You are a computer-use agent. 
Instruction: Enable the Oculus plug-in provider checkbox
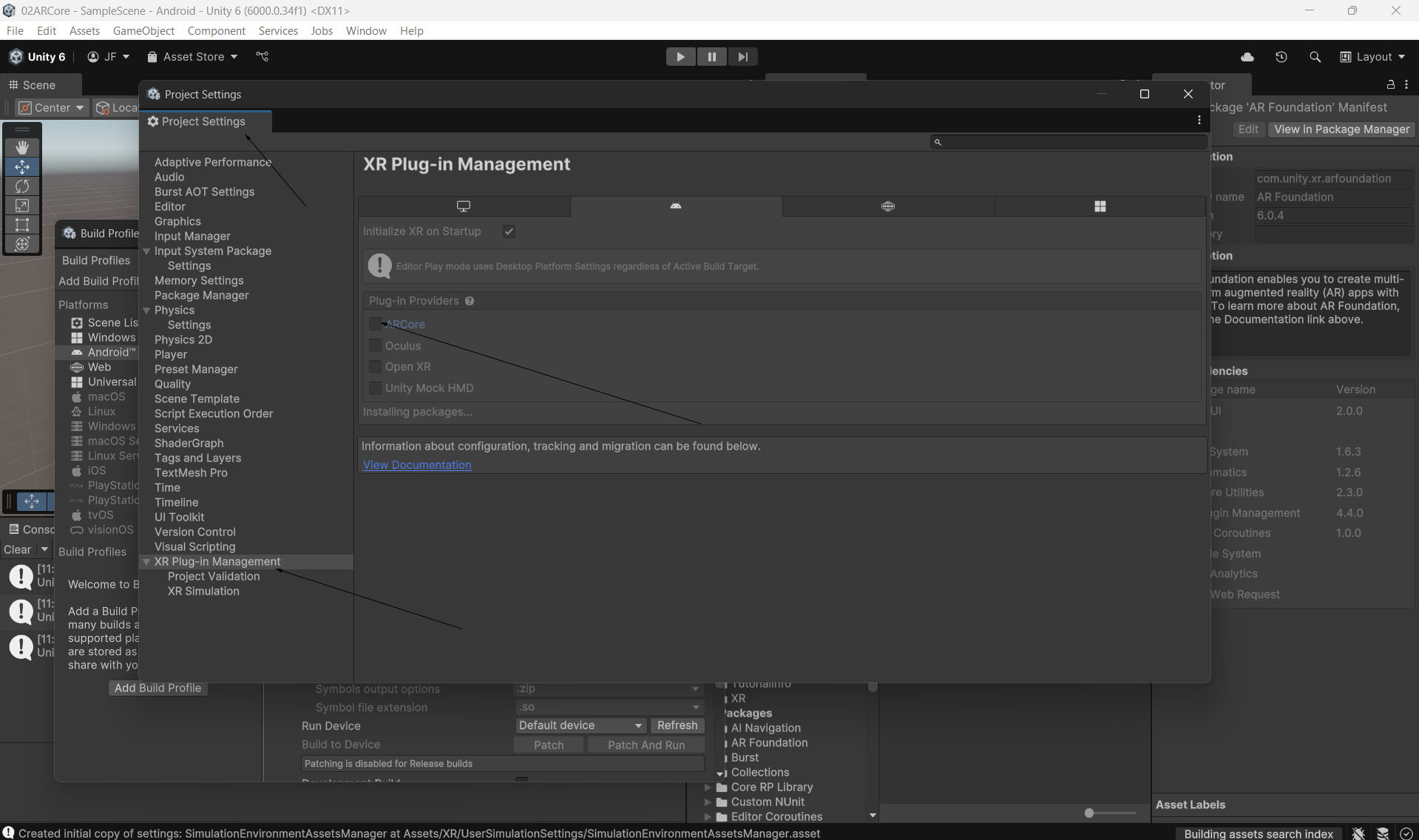(375, 345)
